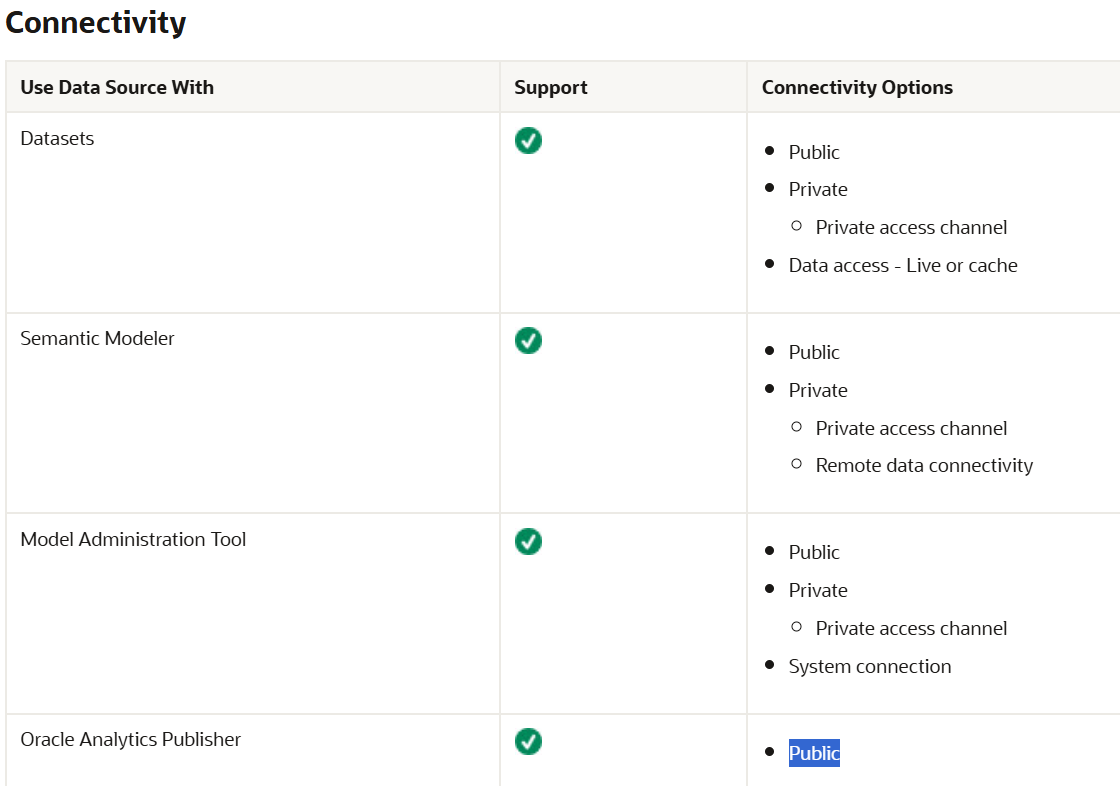Click 'Private access channel' under Datasets
The image size is (1120, 786).
(911, 227)
